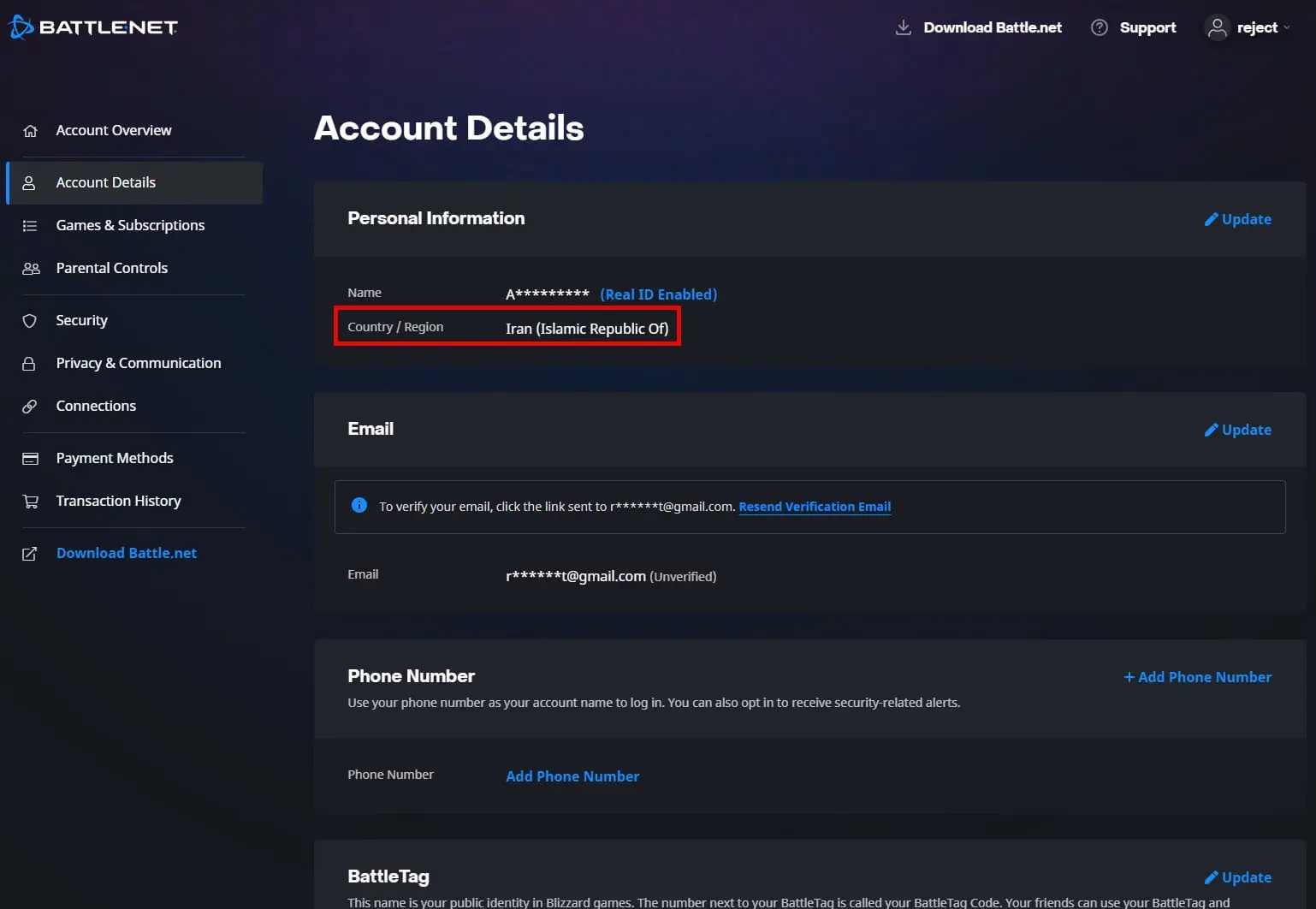Click the BattleTag section title

coord(388,876)
